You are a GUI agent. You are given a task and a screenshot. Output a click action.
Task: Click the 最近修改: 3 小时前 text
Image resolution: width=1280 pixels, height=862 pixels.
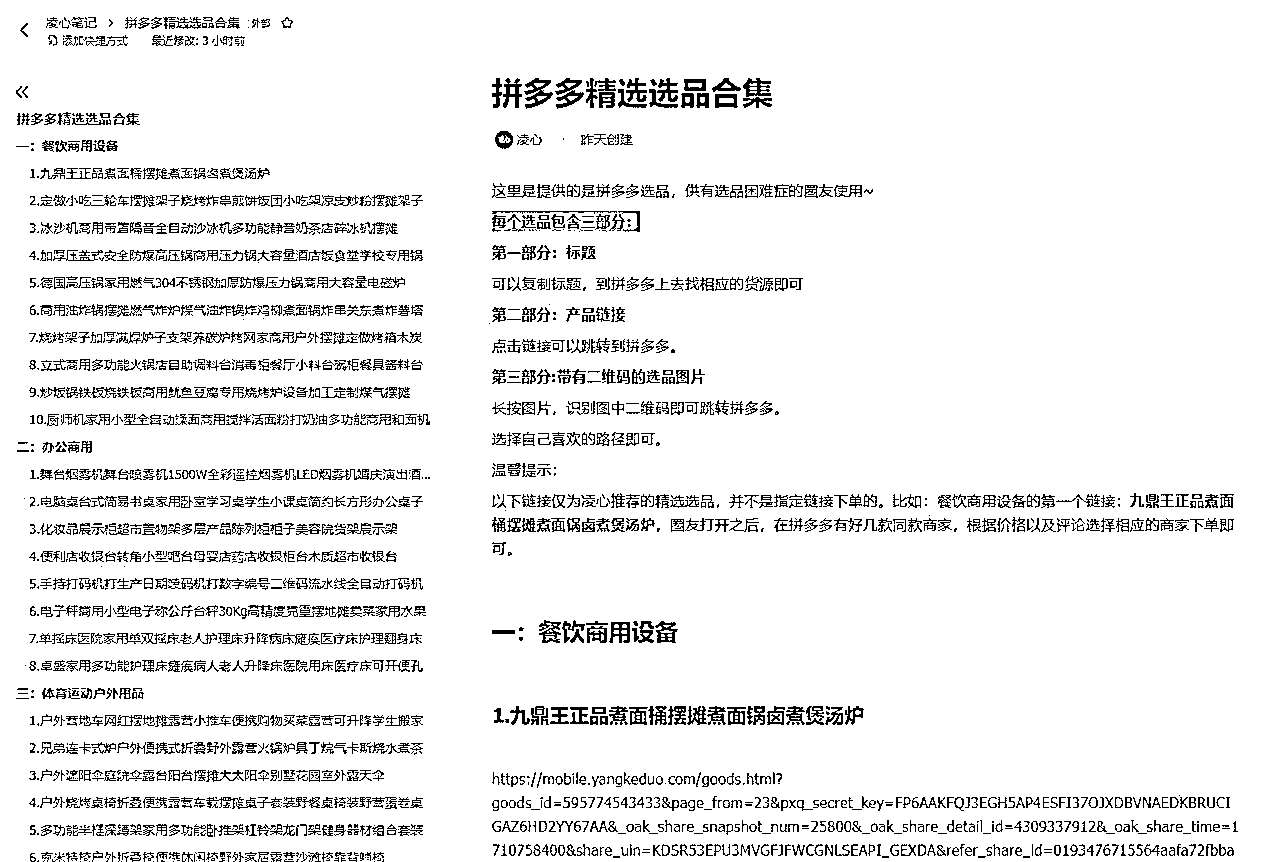(x=198, y=41)
